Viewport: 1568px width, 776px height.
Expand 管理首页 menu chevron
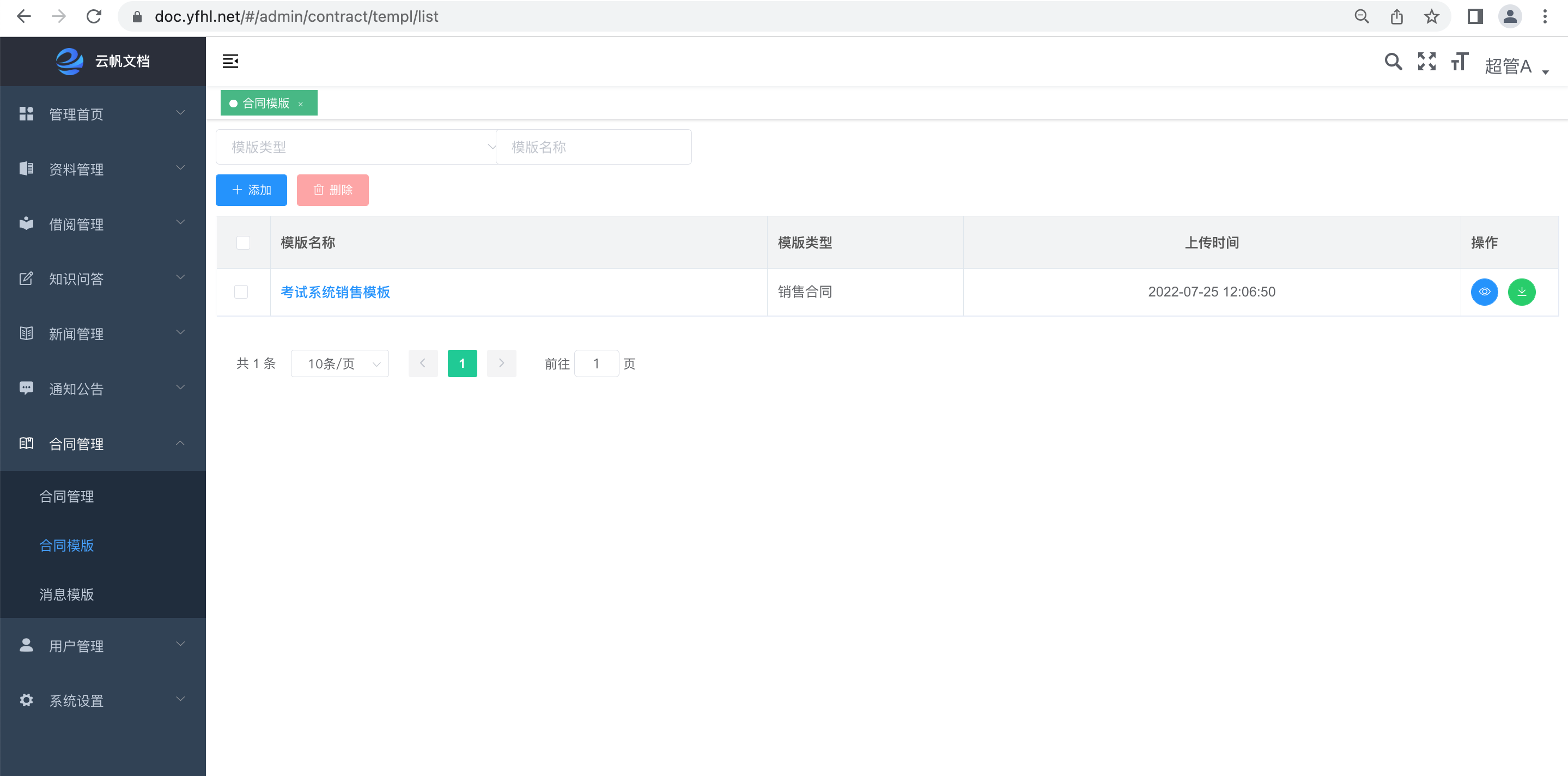(180, 113)
